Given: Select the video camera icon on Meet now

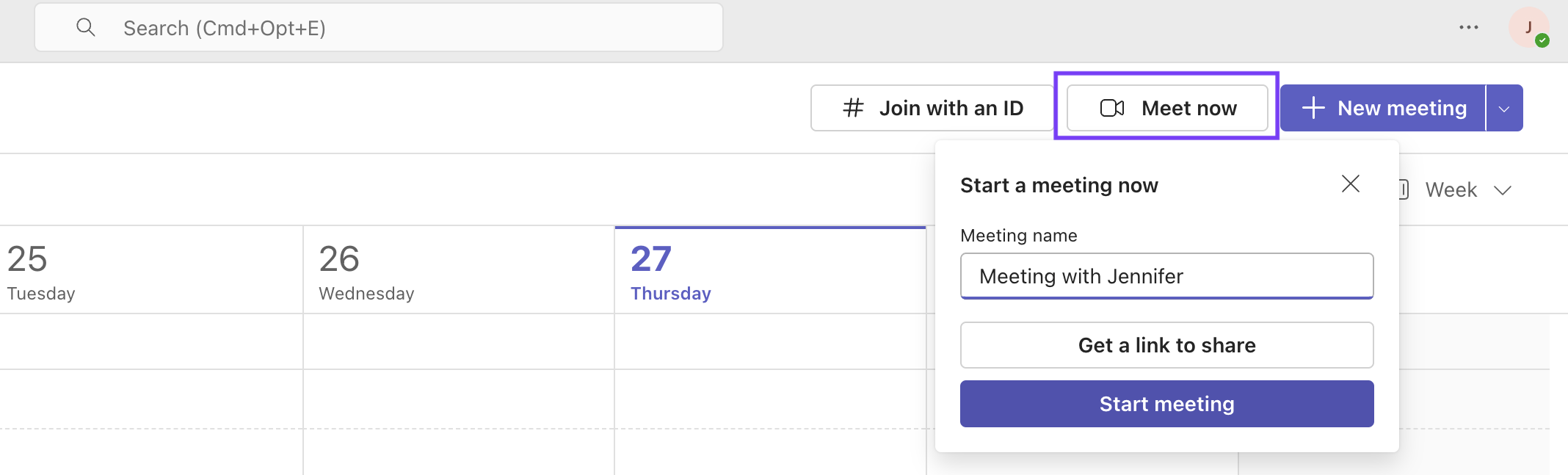Looking at the screenshot, I should pos(1112,107).
